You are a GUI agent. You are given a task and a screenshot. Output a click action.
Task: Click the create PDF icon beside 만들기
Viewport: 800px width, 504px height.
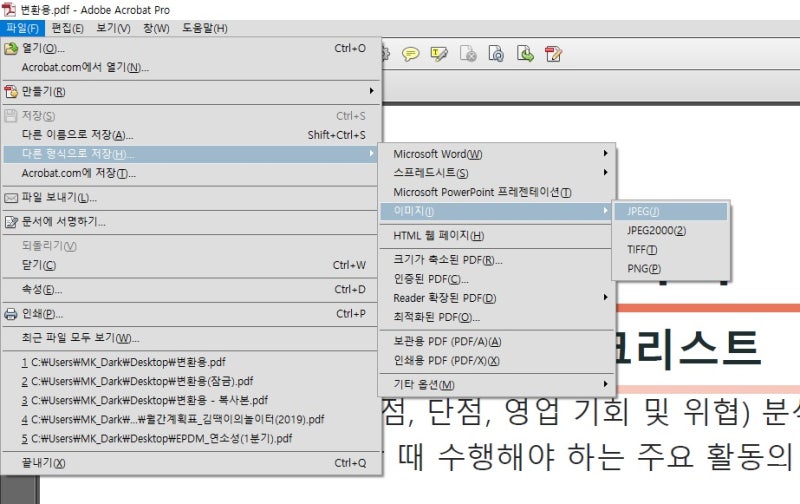(x=11, y=92)
